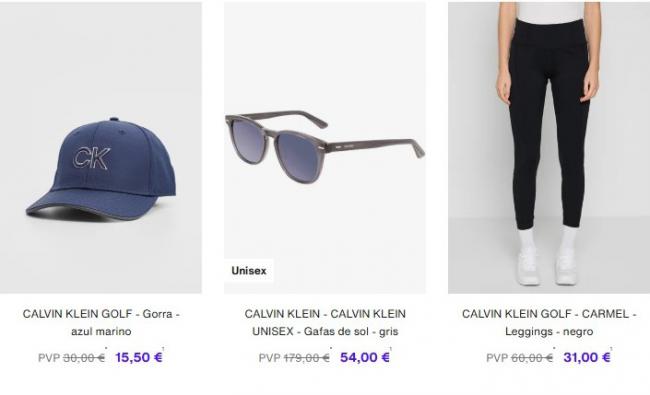Click the crossed-out 60,00 € original price
This screenshot has width=650, height=395.
(x=532, y=358)
